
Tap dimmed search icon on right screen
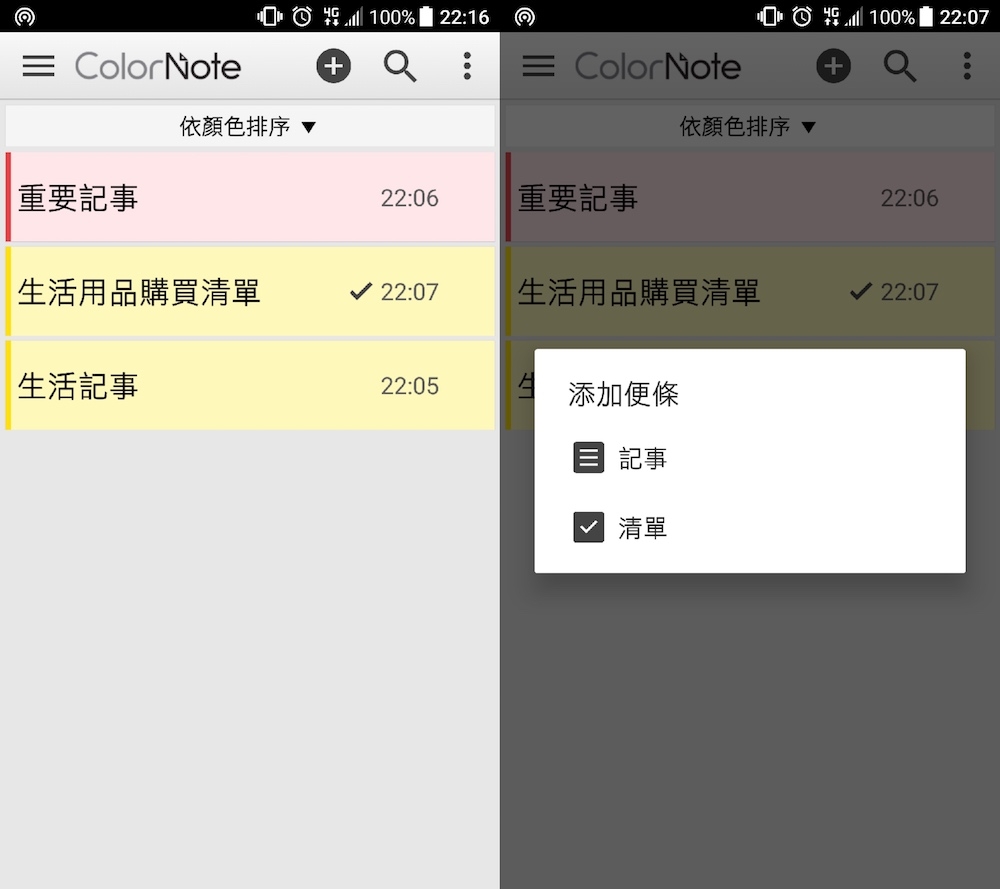[x=900, y=66]
